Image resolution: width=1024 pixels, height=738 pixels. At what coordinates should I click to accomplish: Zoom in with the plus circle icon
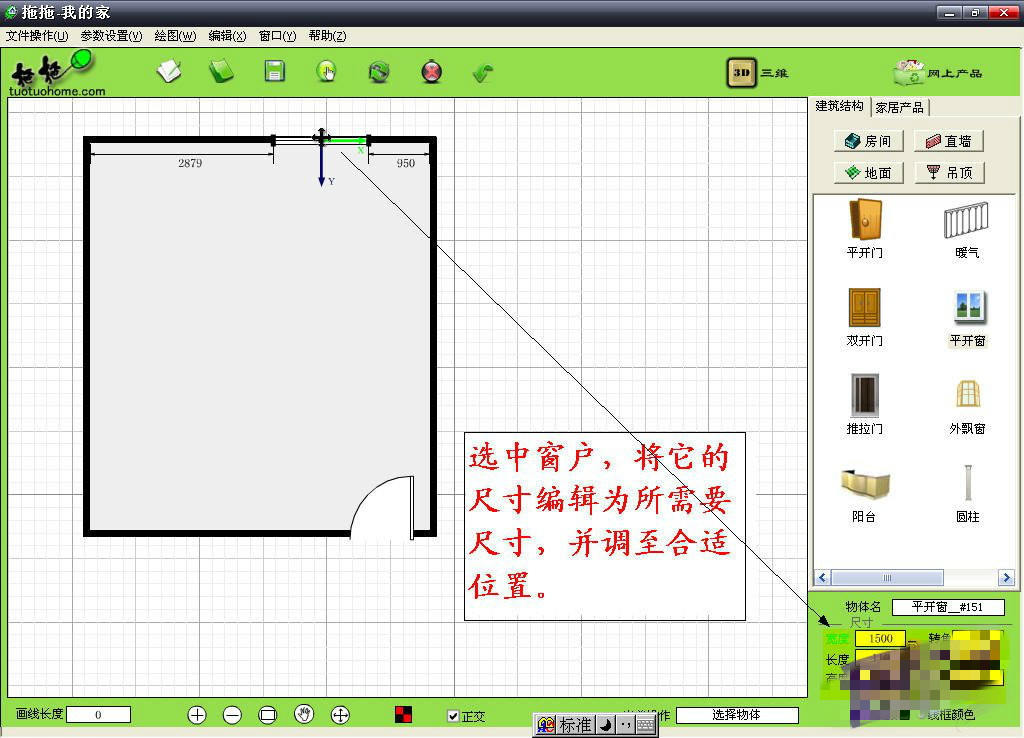197,715
